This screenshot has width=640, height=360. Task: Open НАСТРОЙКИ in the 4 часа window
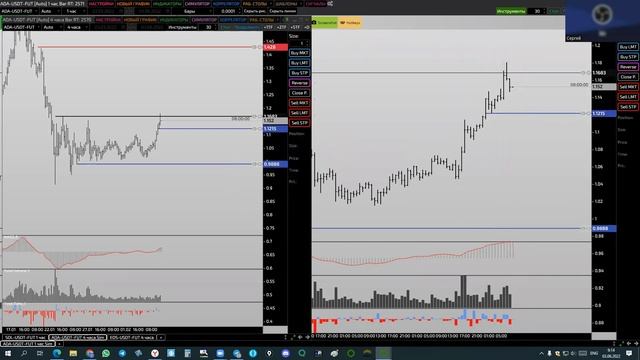point(108,20)
